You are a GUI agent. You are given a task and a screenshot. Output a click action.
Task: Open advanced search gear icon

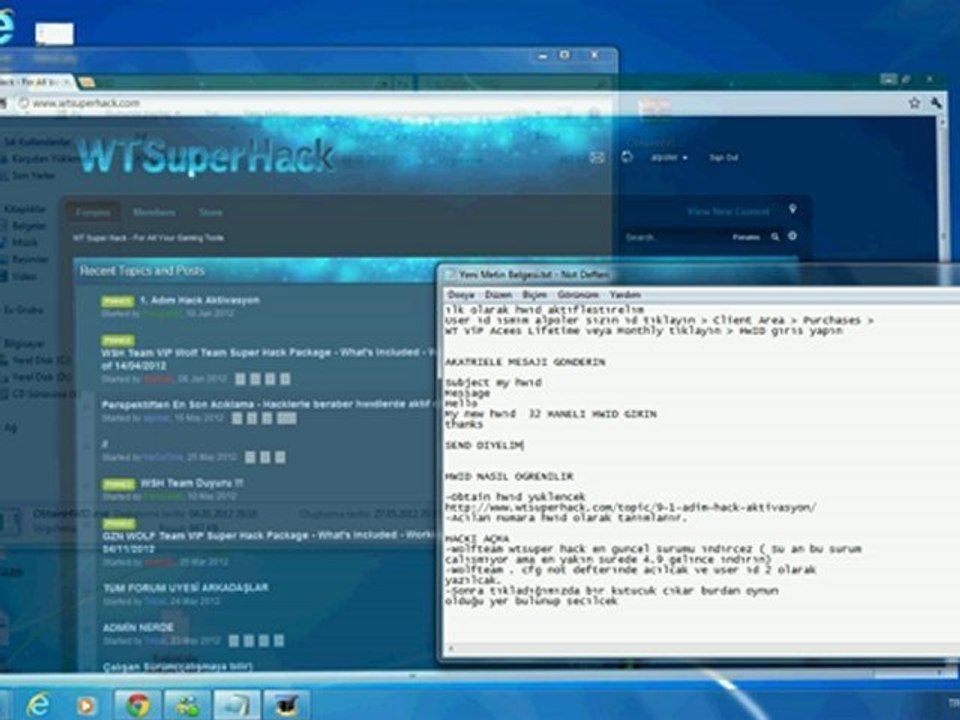(792, 236)
